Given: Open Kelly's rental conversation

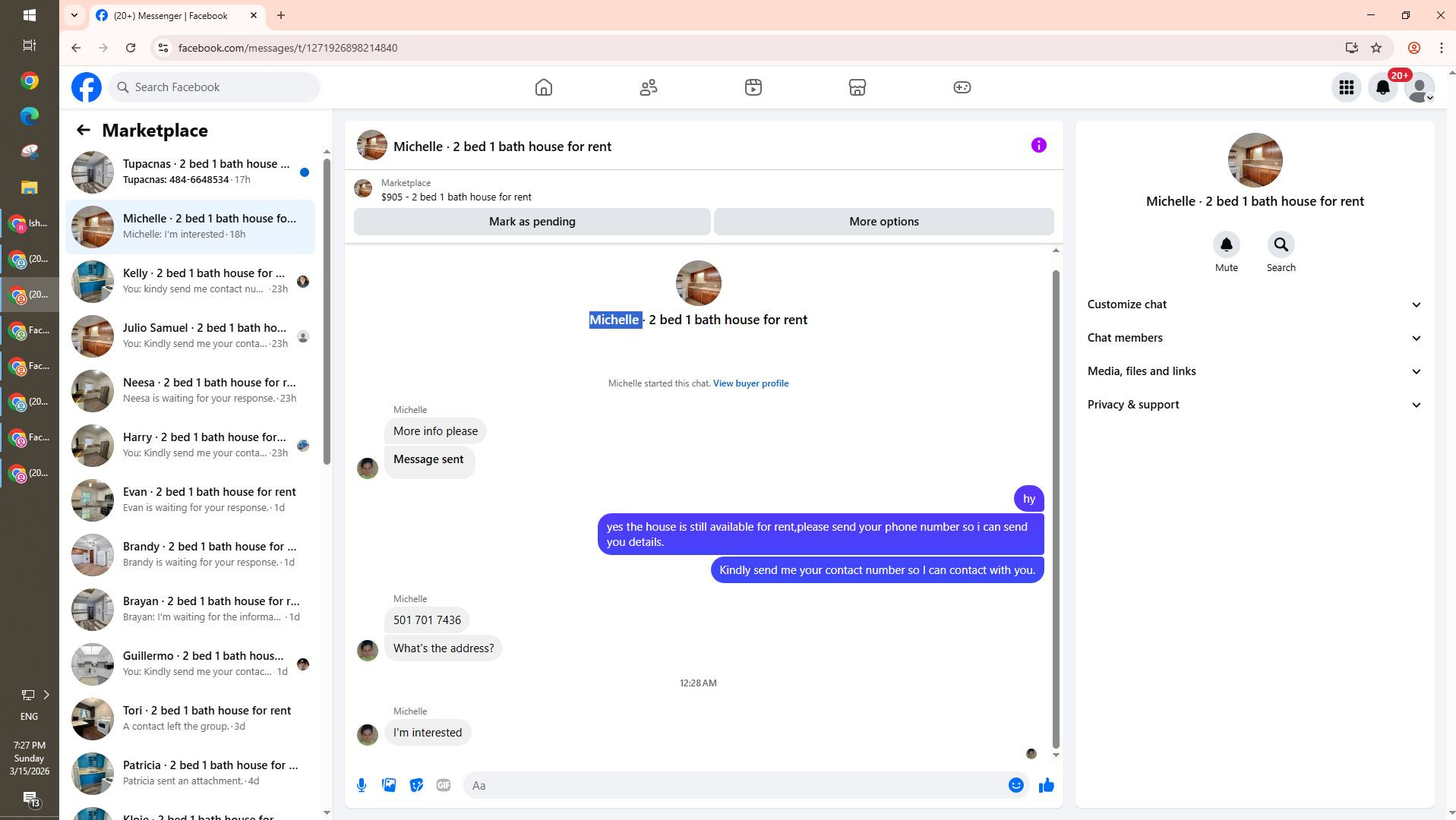Looking at the screenshot, I should 190,282.
